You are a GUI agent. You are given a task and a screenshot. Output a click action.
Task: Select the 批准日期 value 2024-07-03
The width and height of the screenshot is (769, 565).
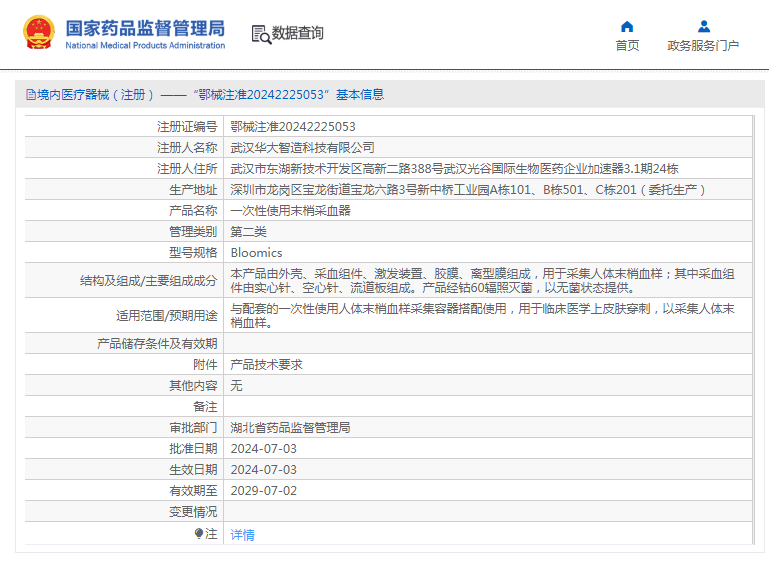pos(264,449)
